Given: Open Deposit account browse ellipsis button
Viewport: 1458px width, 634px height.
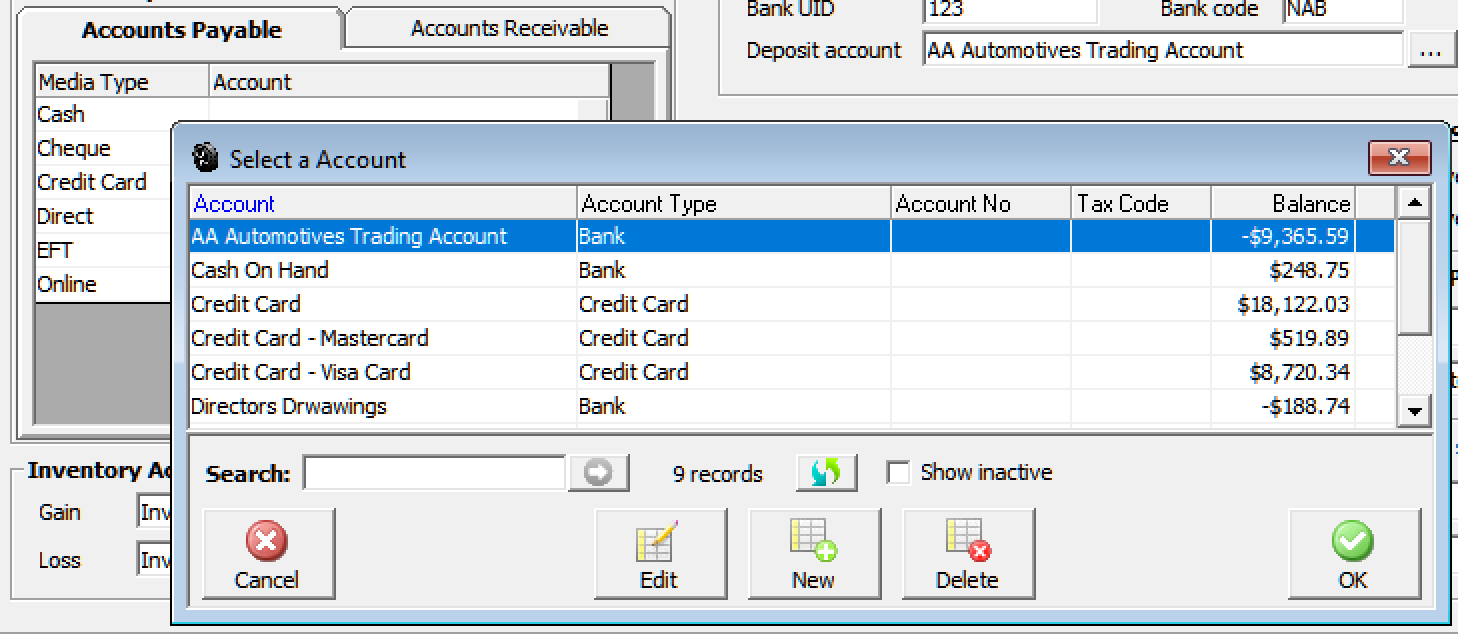Looking at the screenshot, I should tap(1431, 50).
